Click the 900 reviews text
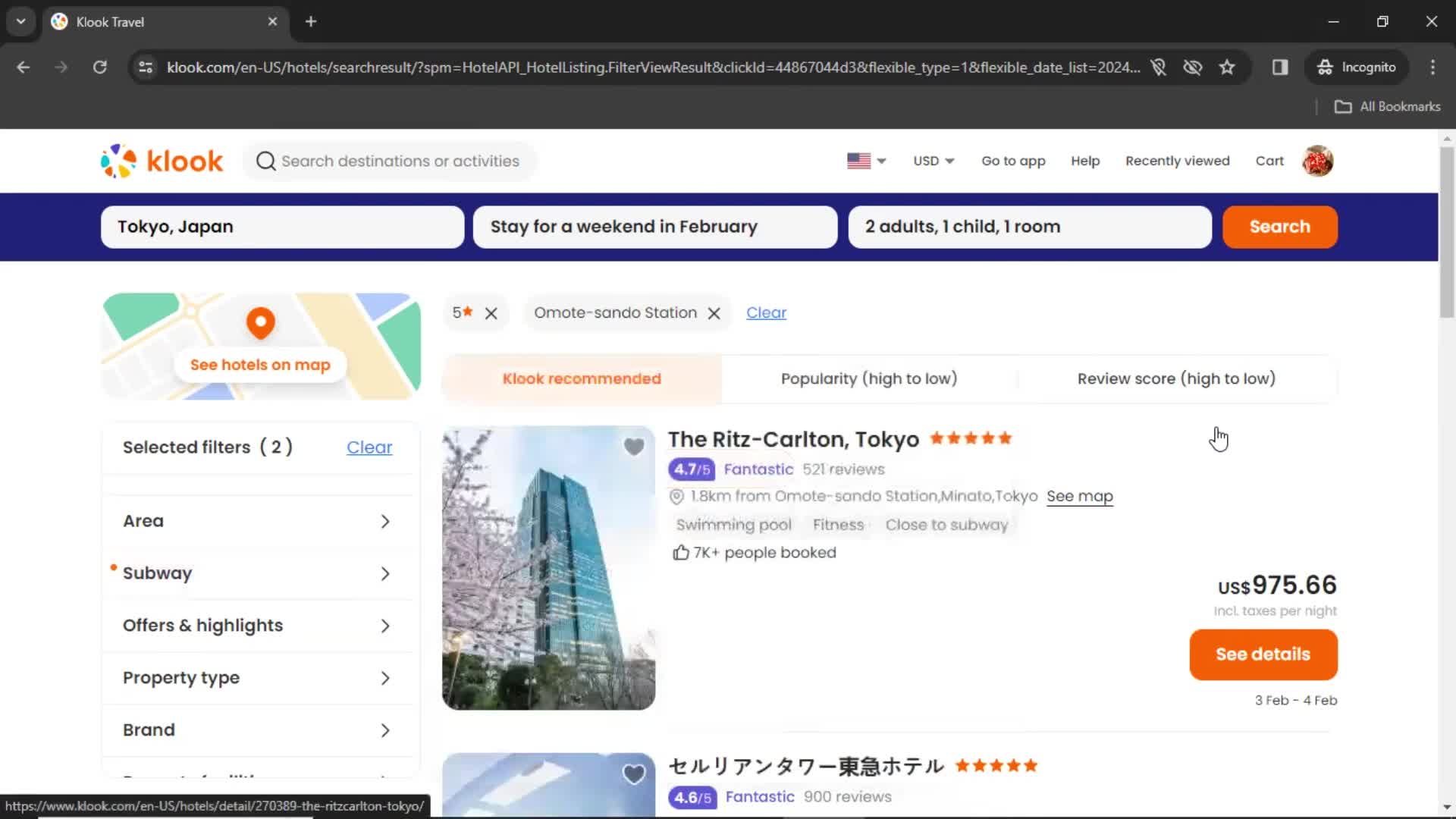This screenshot has height=819, width=1456. pyautogui.click(x=847, y=797)
